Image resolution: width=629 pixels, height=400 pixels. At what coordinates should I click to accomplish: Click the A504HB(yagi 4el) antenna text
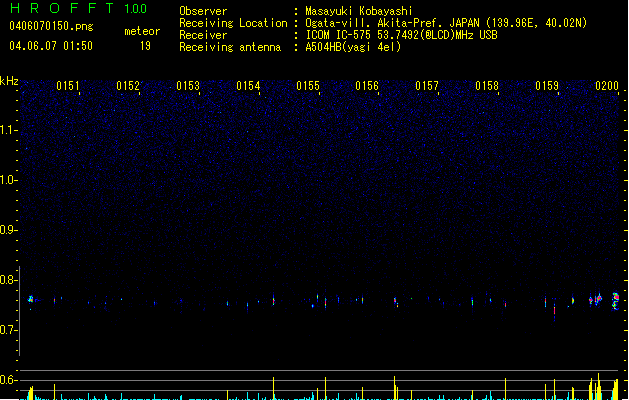coord(353,47)
